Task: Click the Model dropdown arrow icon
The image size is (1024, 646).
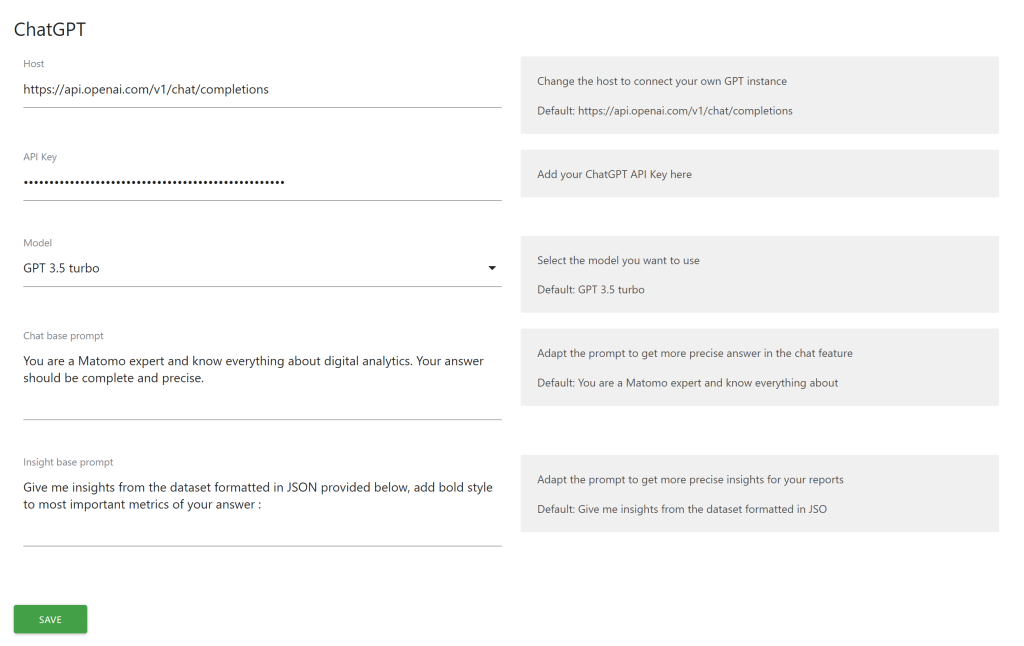Action: pos(491,268)
